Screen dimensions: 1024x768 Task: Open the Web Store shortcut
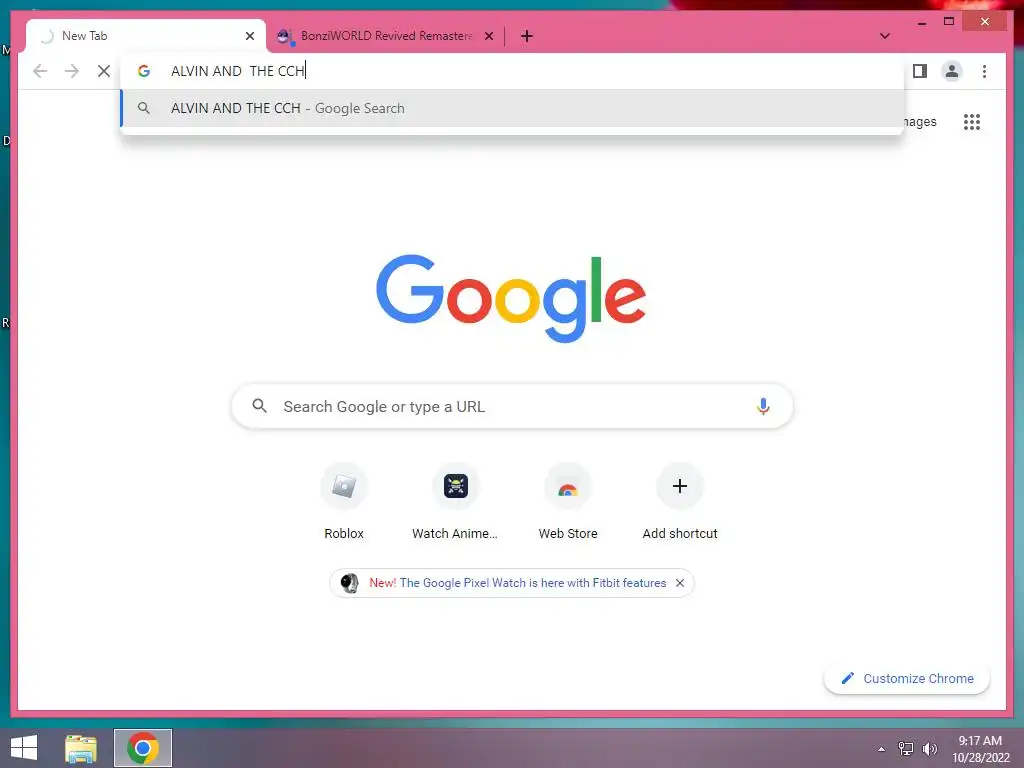pos(568,502)
